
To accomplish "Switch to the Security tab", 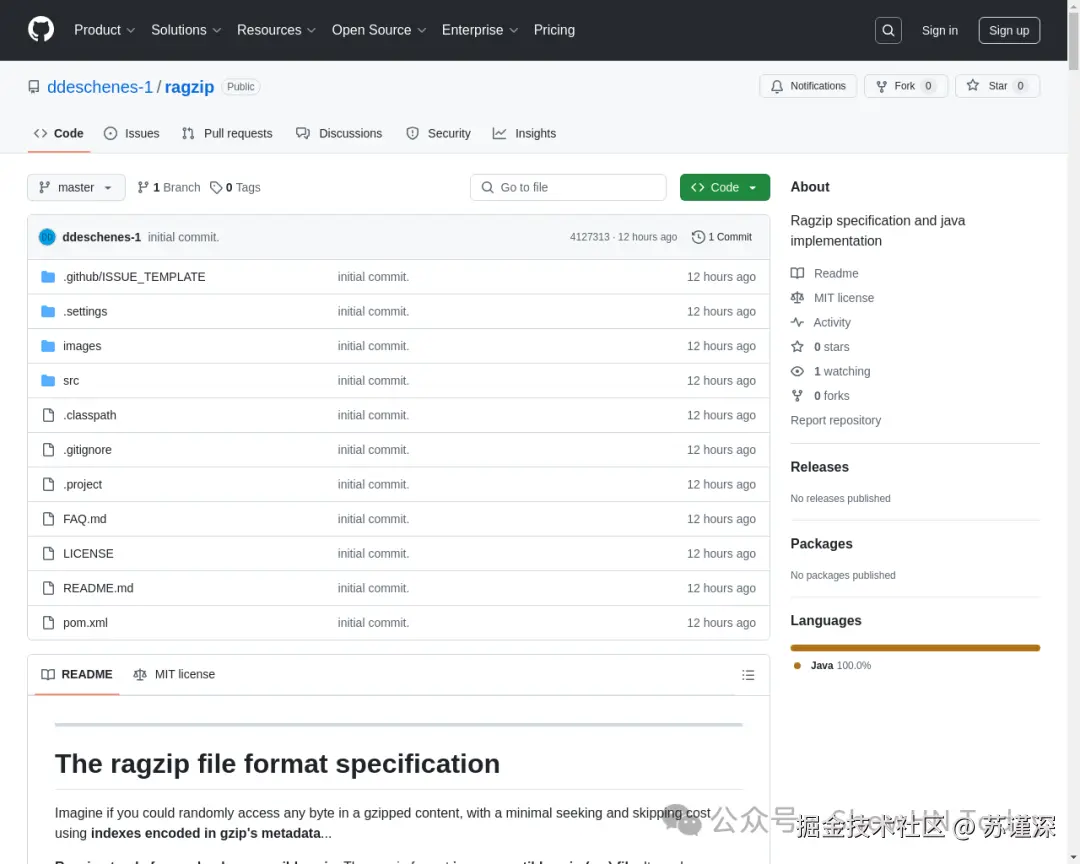I will (439, 134).
